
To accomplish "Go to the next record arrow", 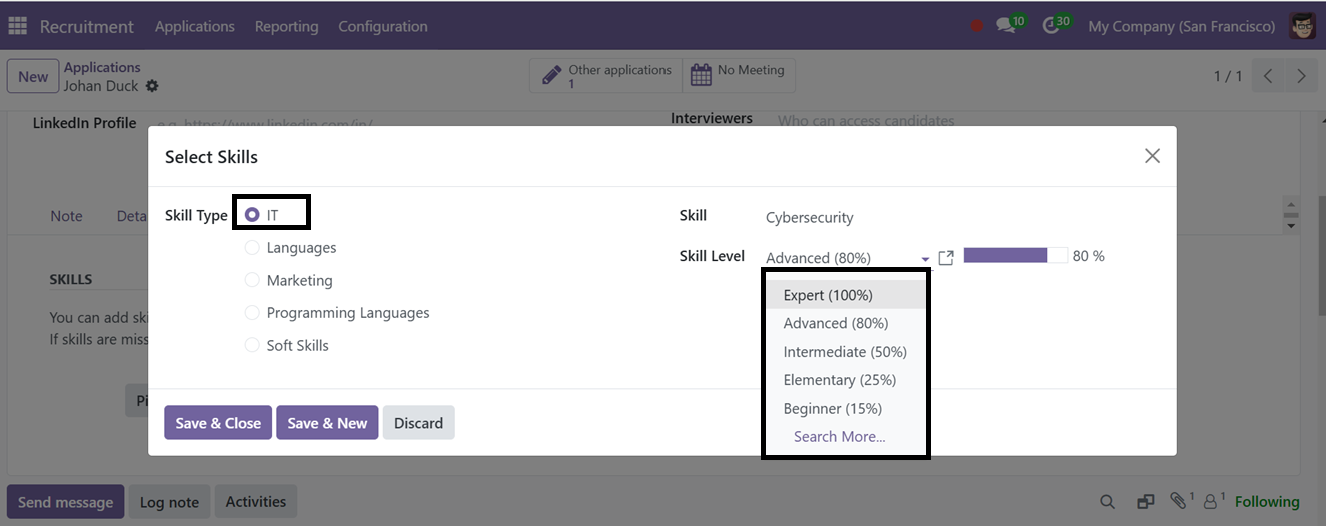I will [1301, 76].
